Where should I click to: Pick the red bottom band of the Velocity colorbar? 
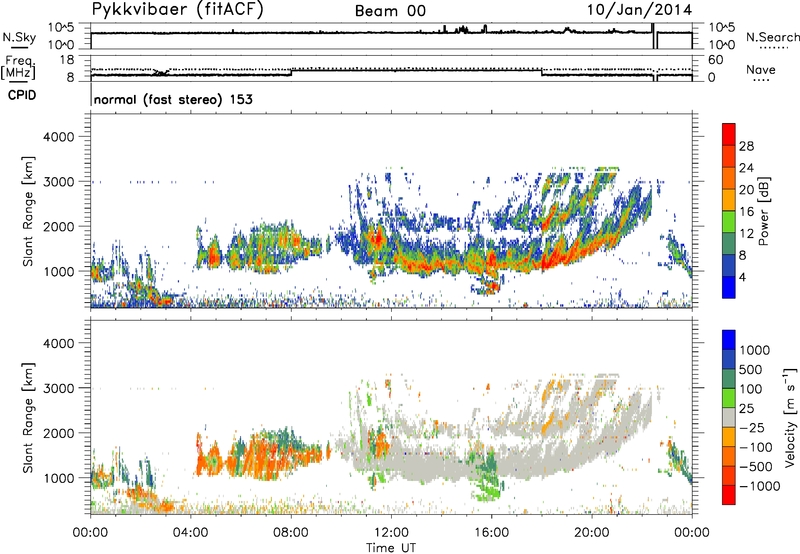(x=729, y=495)
